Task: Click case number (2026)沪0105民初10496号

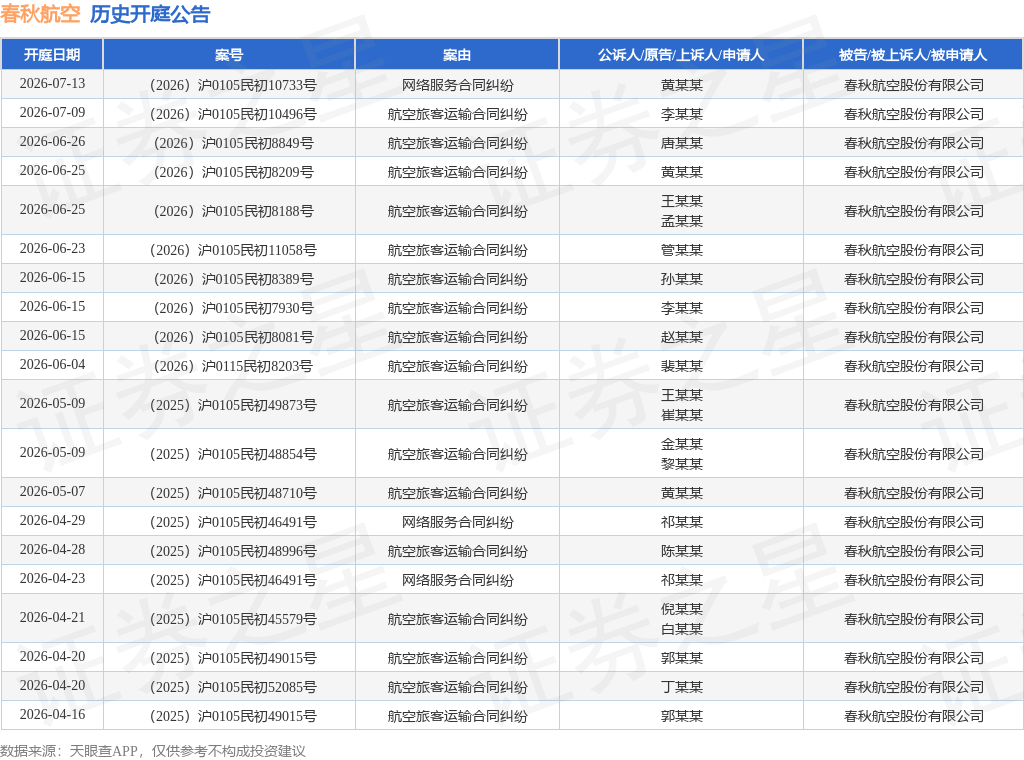Action: 233,115
